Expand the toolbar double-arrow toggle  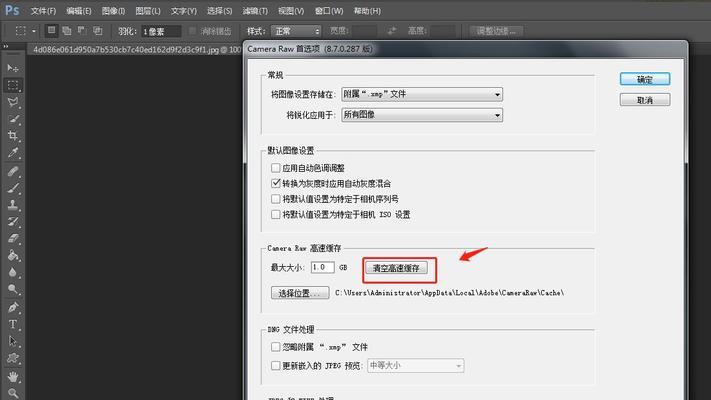(x=5, y=46)
